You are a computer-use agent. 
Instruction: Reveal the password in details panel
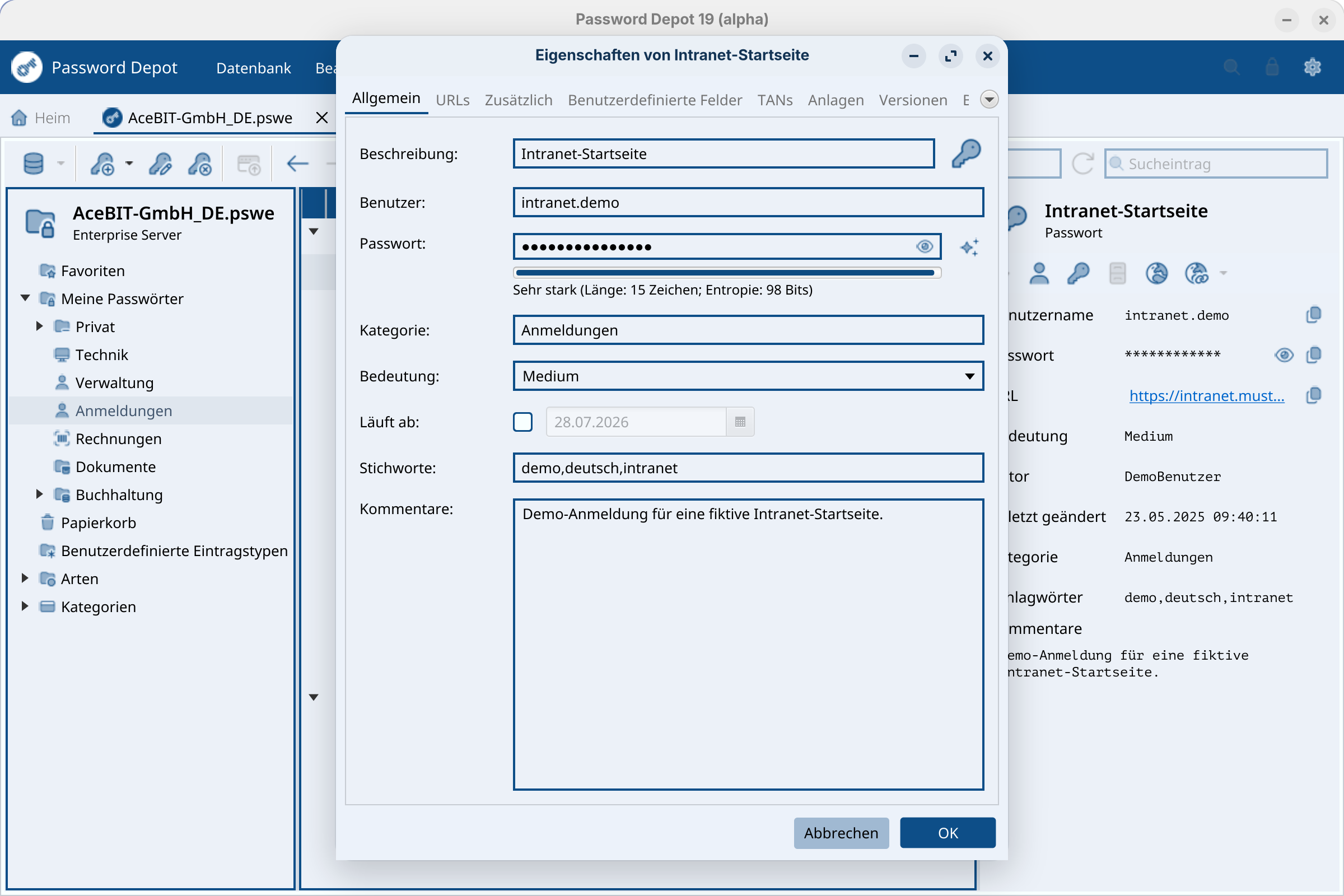coord(1284,355)
